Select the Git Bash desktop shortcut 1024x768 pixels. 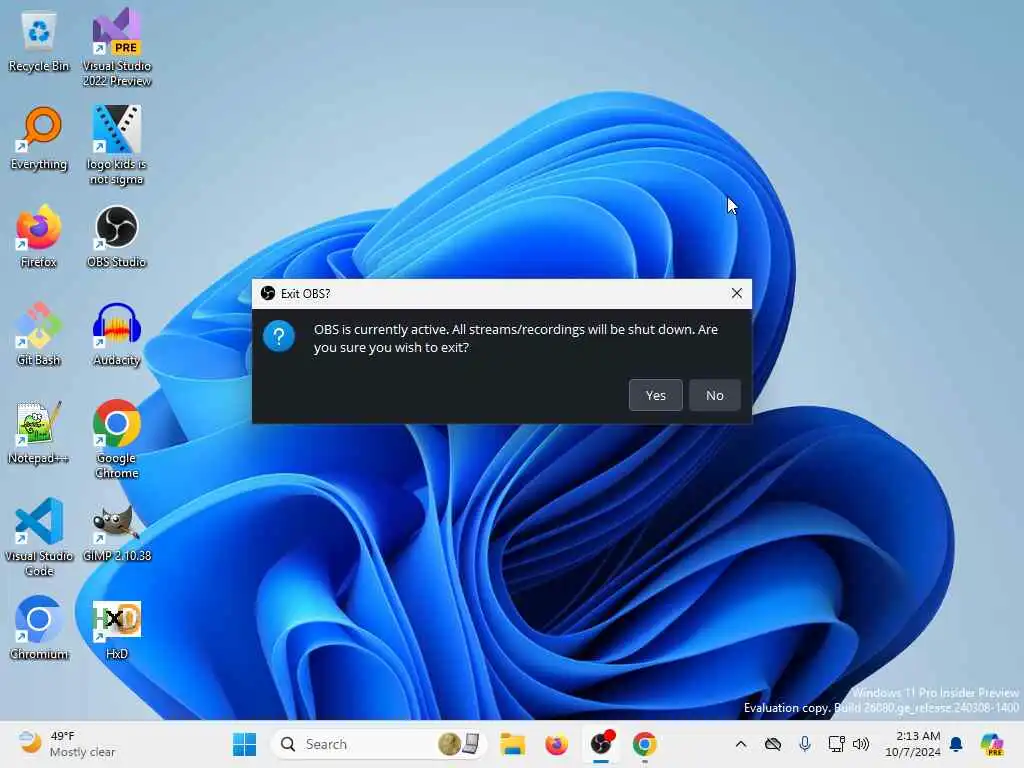point(39,334)
